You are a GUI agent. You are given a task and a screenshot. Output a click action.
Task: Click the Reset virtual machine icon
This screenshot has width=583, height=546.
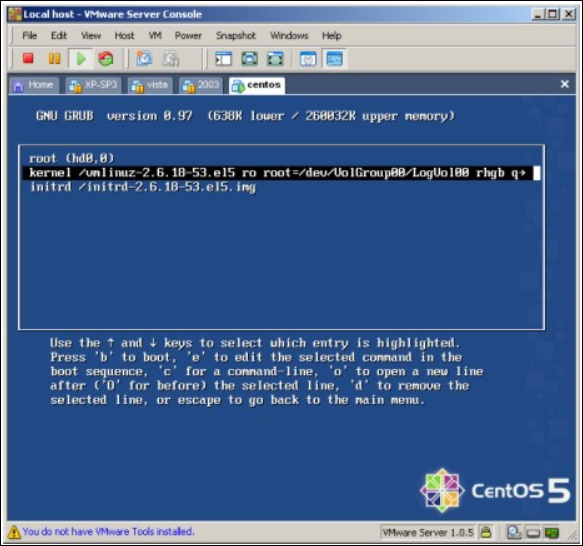click(106, 59)
